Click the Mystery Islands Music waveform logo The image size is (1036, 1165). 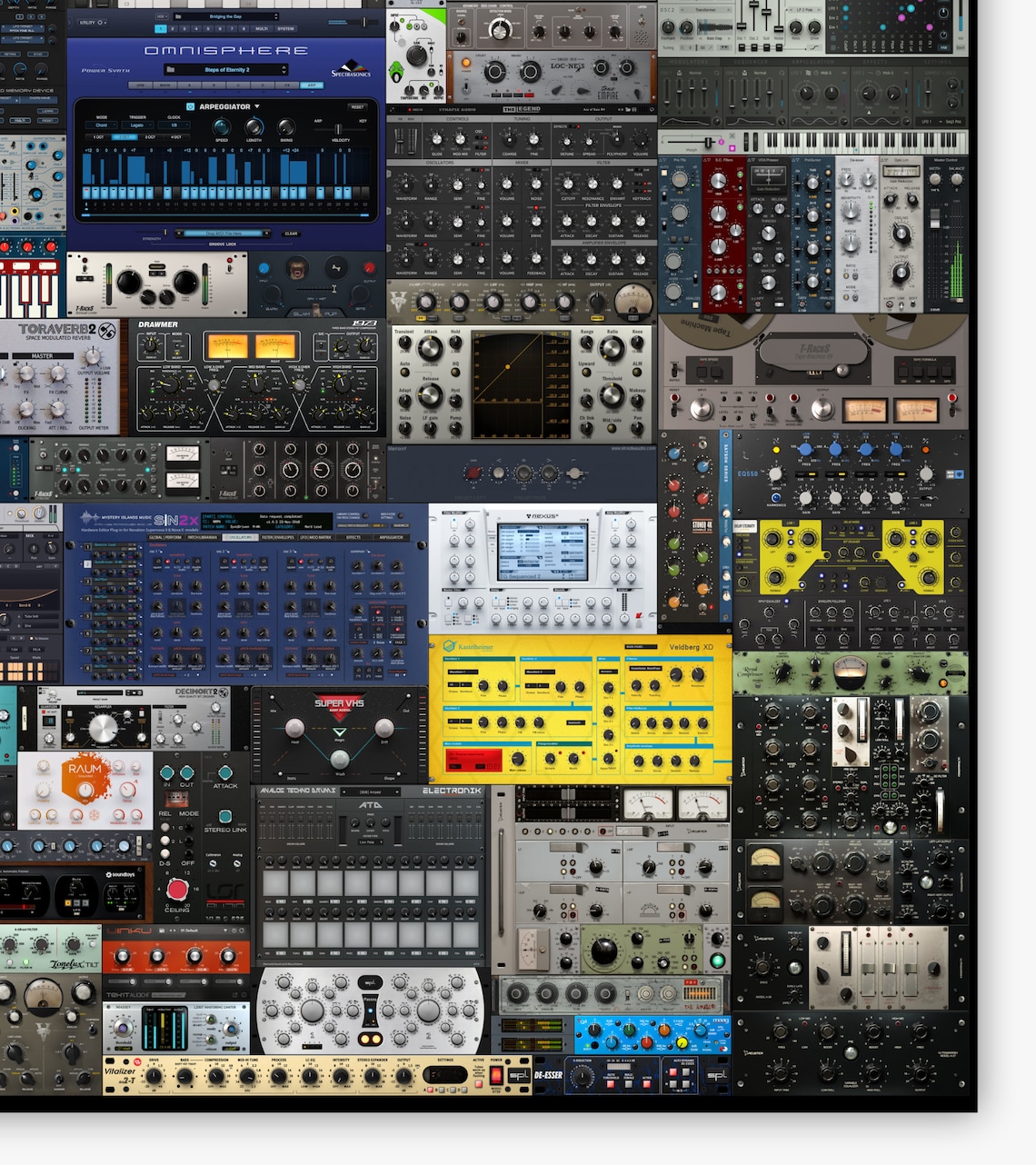pyautogui.click(x=90, y=517)
